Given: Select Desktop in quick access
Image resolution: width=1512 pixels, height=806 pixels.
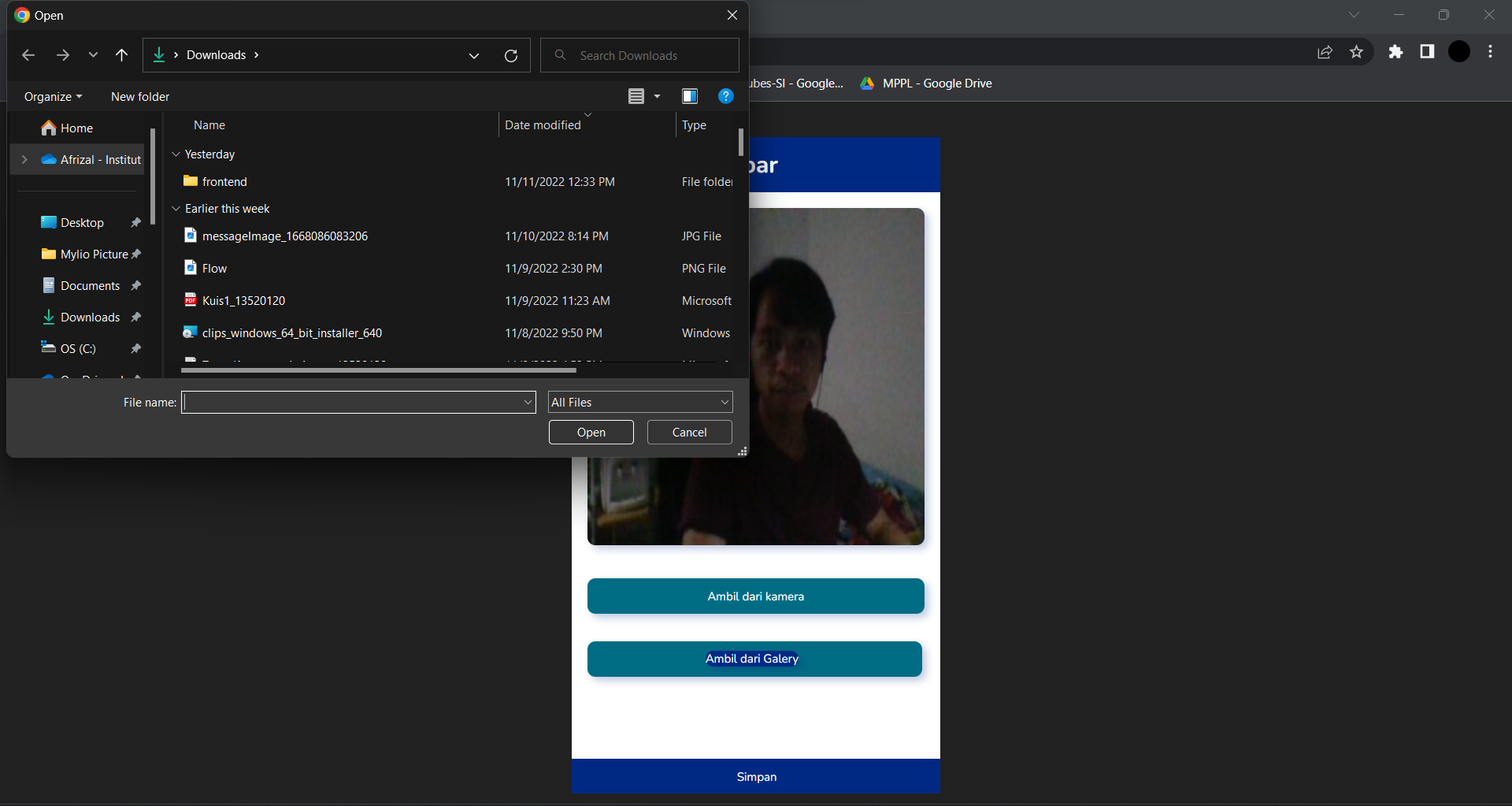Looking at the screenshot, I should (x=82, y=222).
